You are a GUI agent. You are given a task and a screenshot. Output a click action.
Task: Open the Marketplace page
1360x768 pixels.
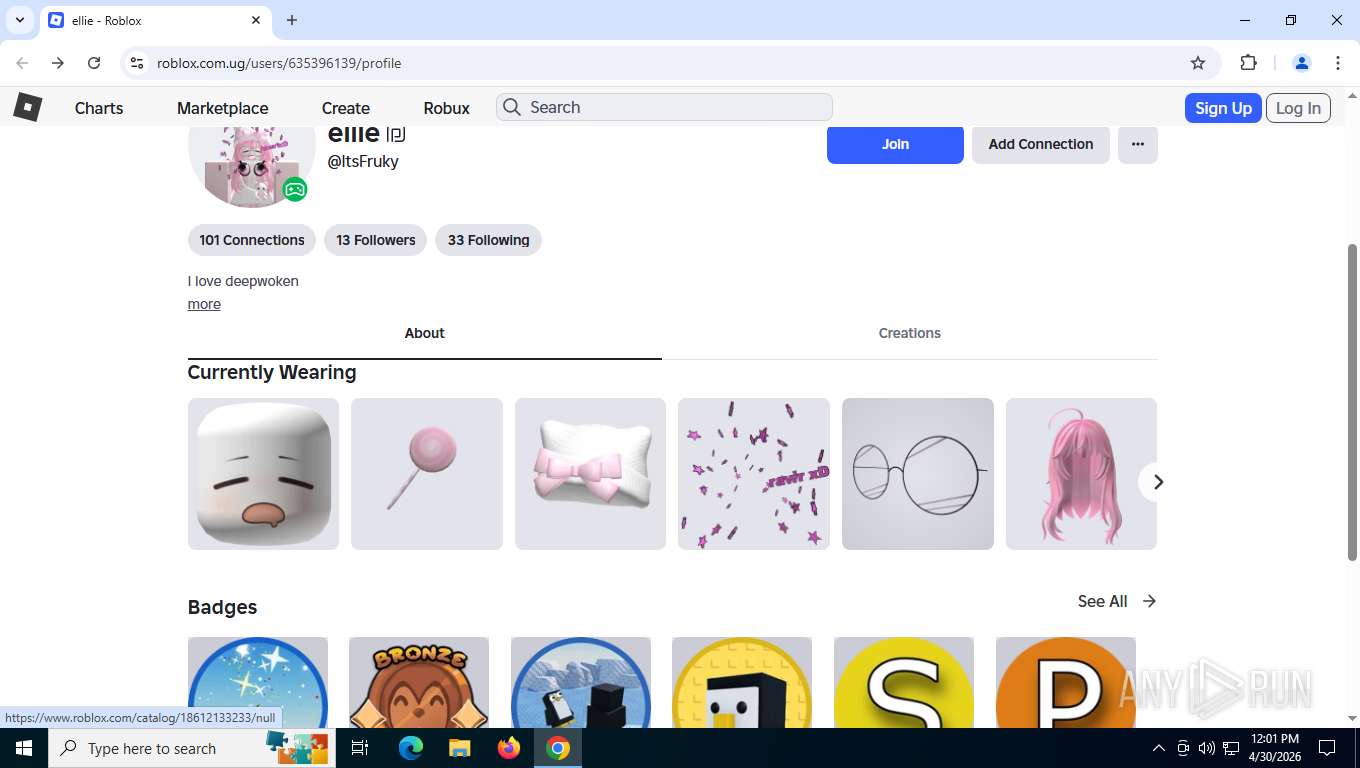click(222, 108)
